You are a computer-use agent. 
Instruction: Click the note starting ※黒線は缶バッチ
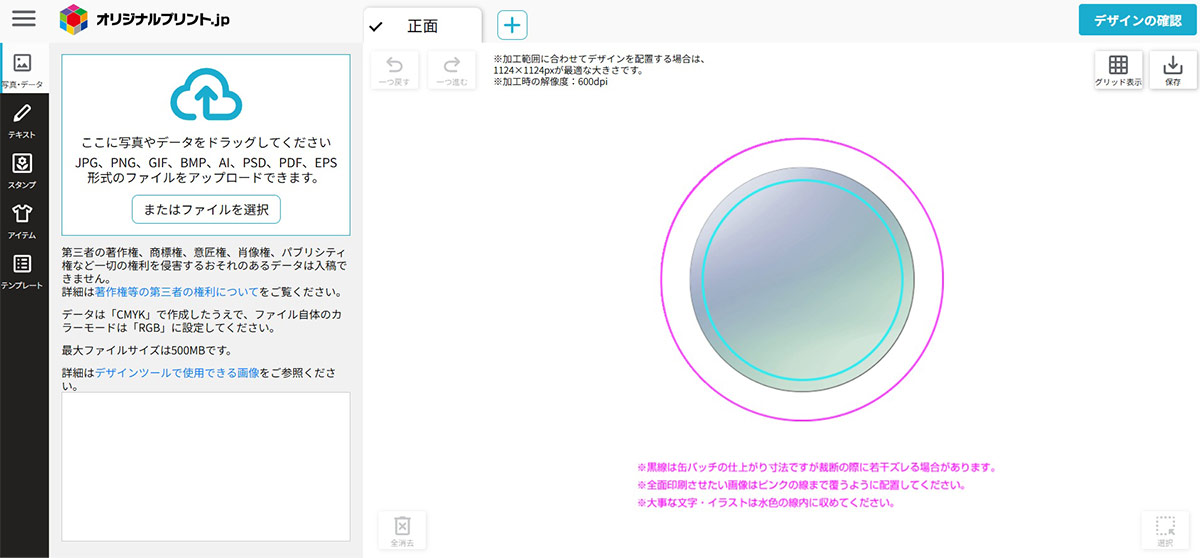click(x=816, y=467)
